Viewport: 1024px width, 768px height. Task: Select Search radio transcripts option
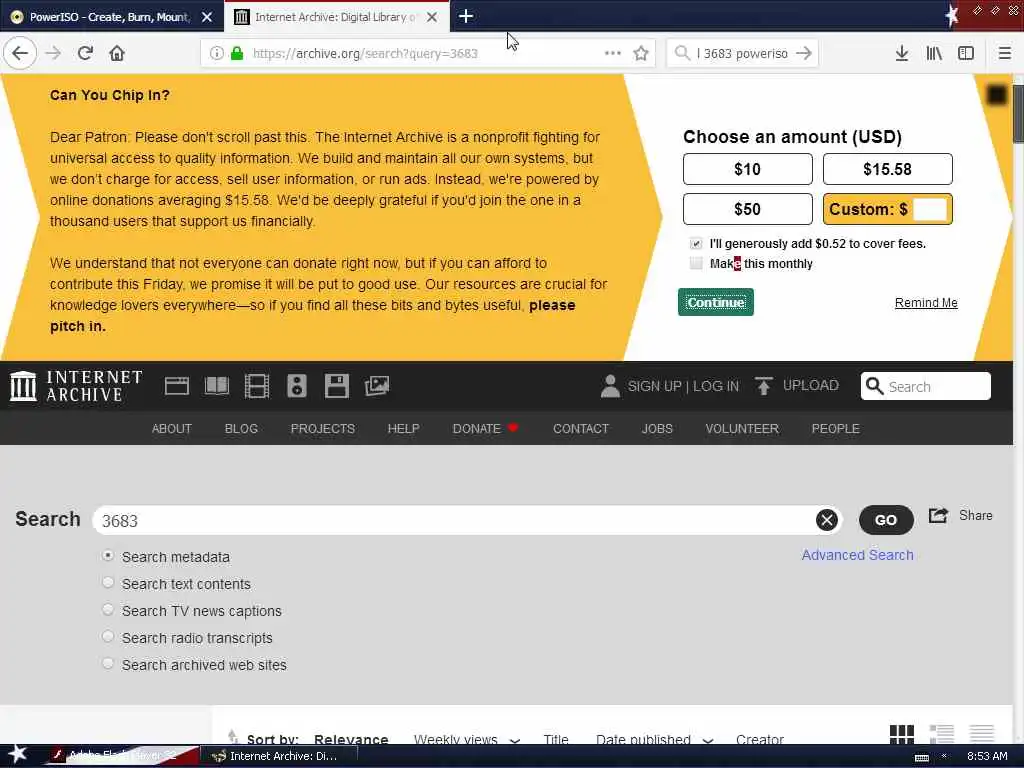pyautogui.click(x=108, y=637)
